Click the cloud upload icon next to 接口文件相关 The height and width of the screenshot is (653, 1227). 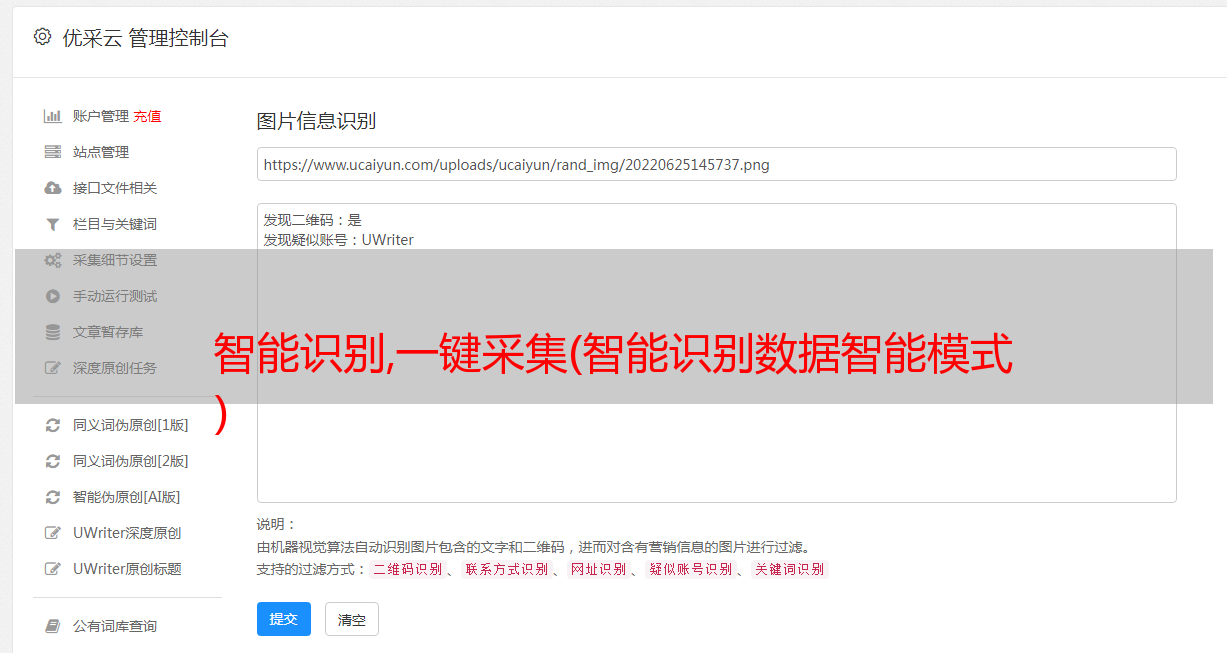[x=53, y=188]
